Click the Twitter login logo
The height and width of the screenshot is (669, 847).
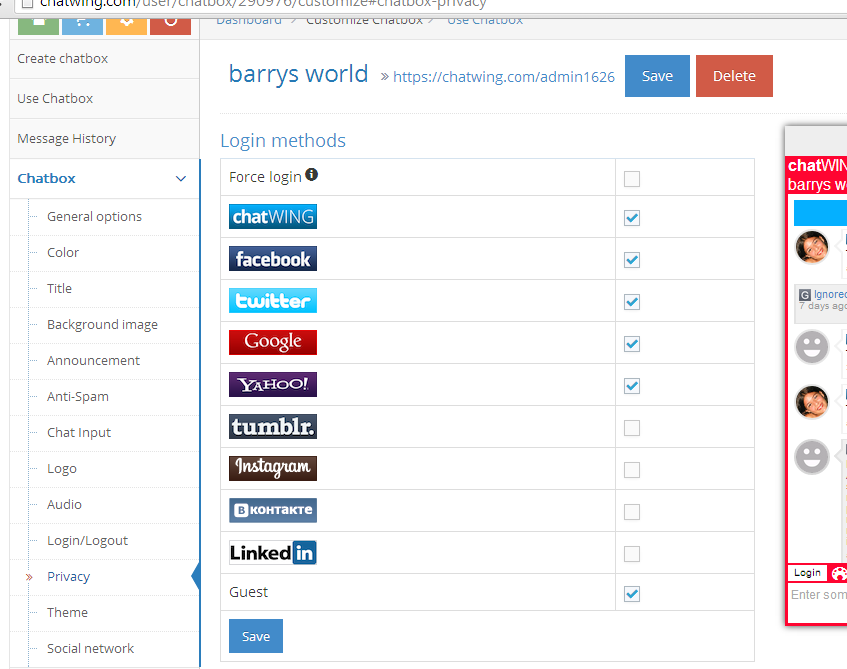tap(272, 301)
